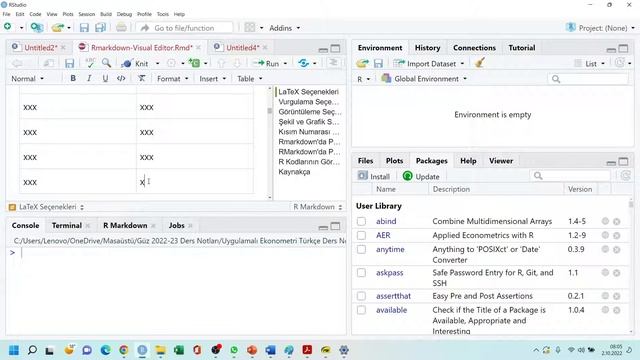
Task: Open the Addins dropdown
Action: pos(284,28)
